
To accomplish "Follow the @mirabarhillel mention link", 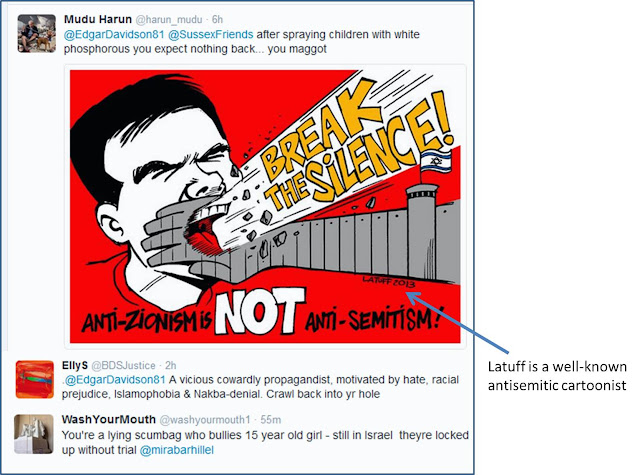I will coord(176,450).
